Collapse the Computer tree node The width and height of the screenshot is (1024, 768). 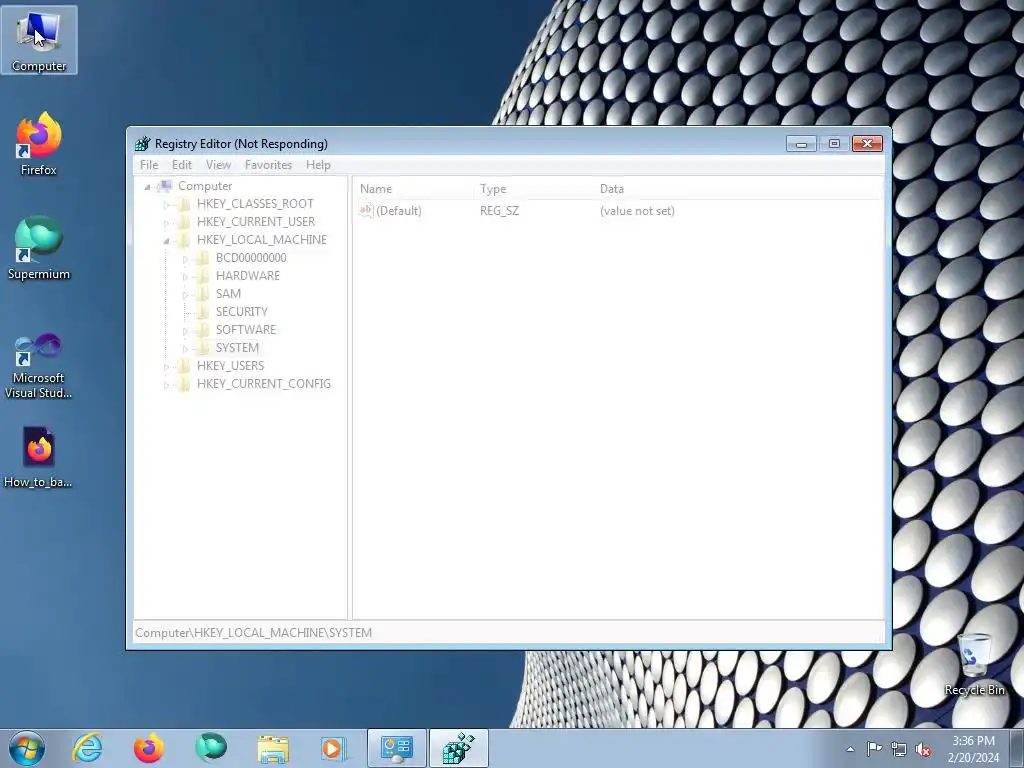pos(148,187)
